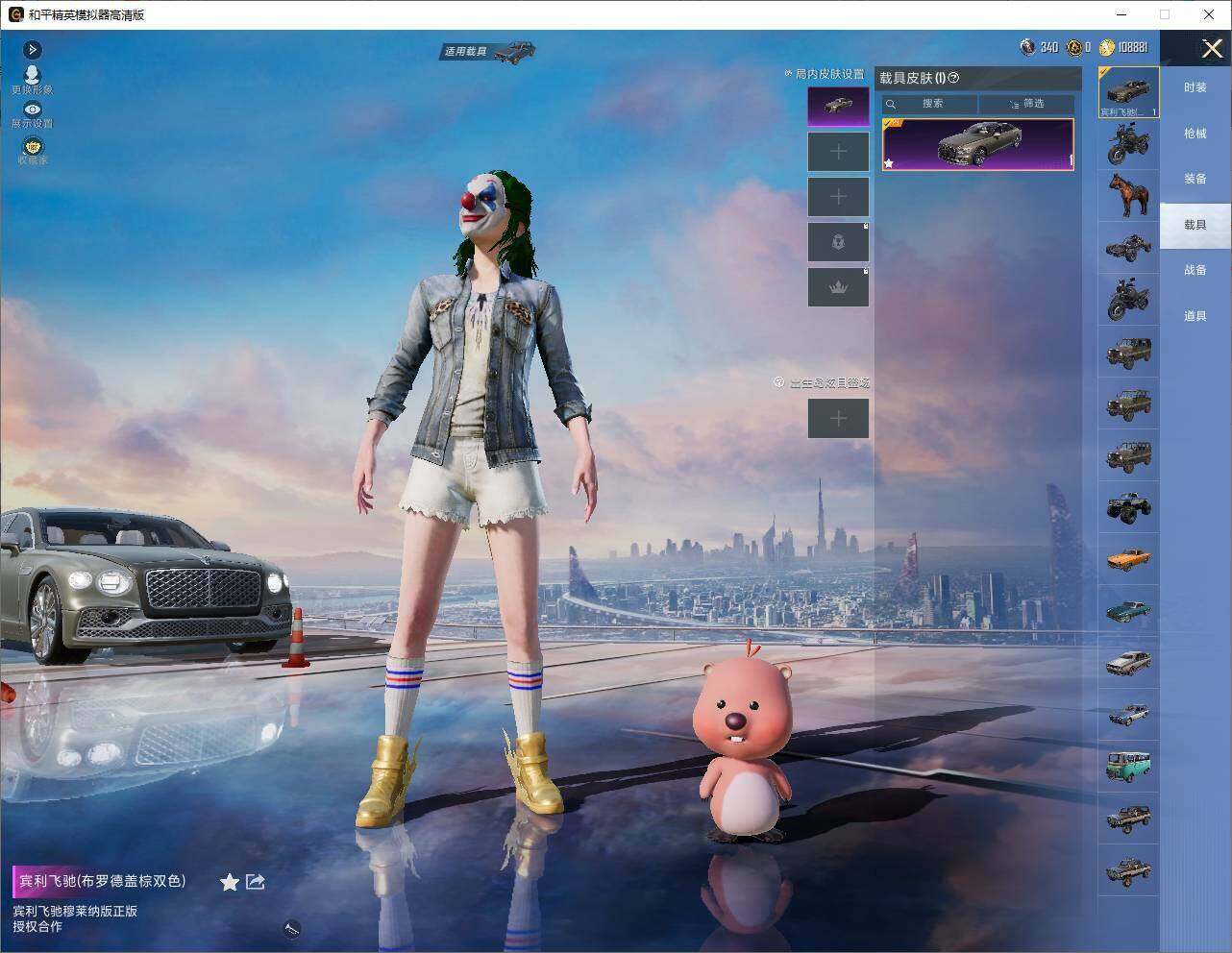The image size is (1232, 953).
Task: Share the Bentley skin via share icon
Action: tap(256, 882)
